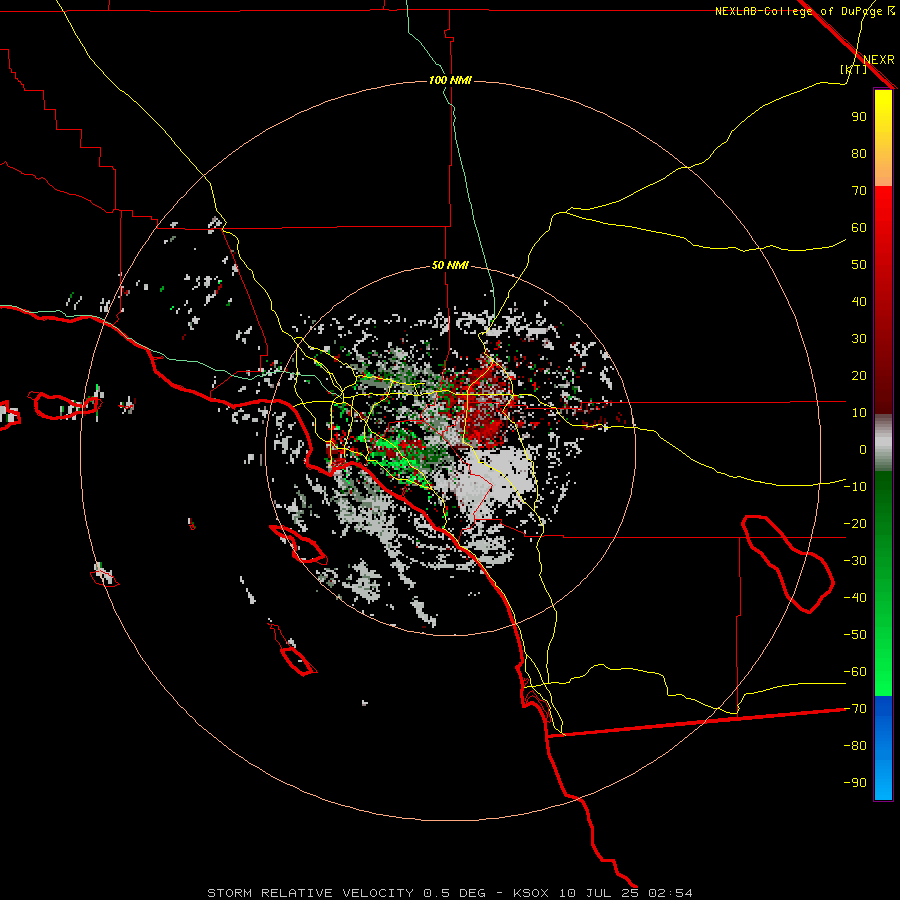
Task: Click the -90 scale value
Action: 855,782
